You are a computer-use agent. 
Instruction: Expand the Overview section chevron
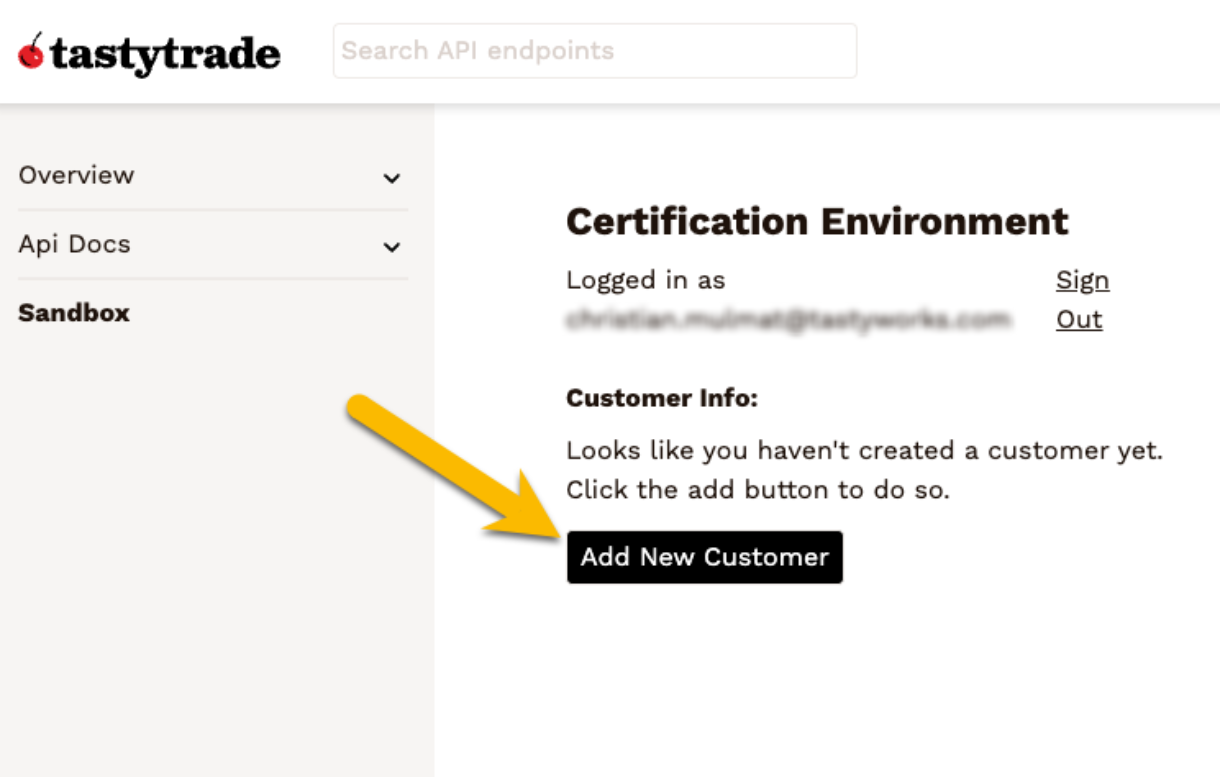[394, 178]
